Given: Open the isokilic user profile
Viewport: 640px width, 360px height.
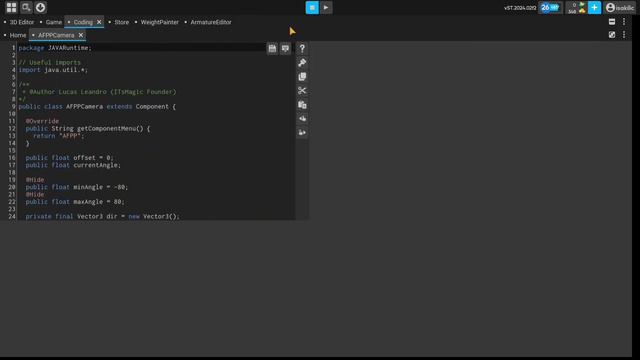Looking at the screenshot, I should (620, 7).
